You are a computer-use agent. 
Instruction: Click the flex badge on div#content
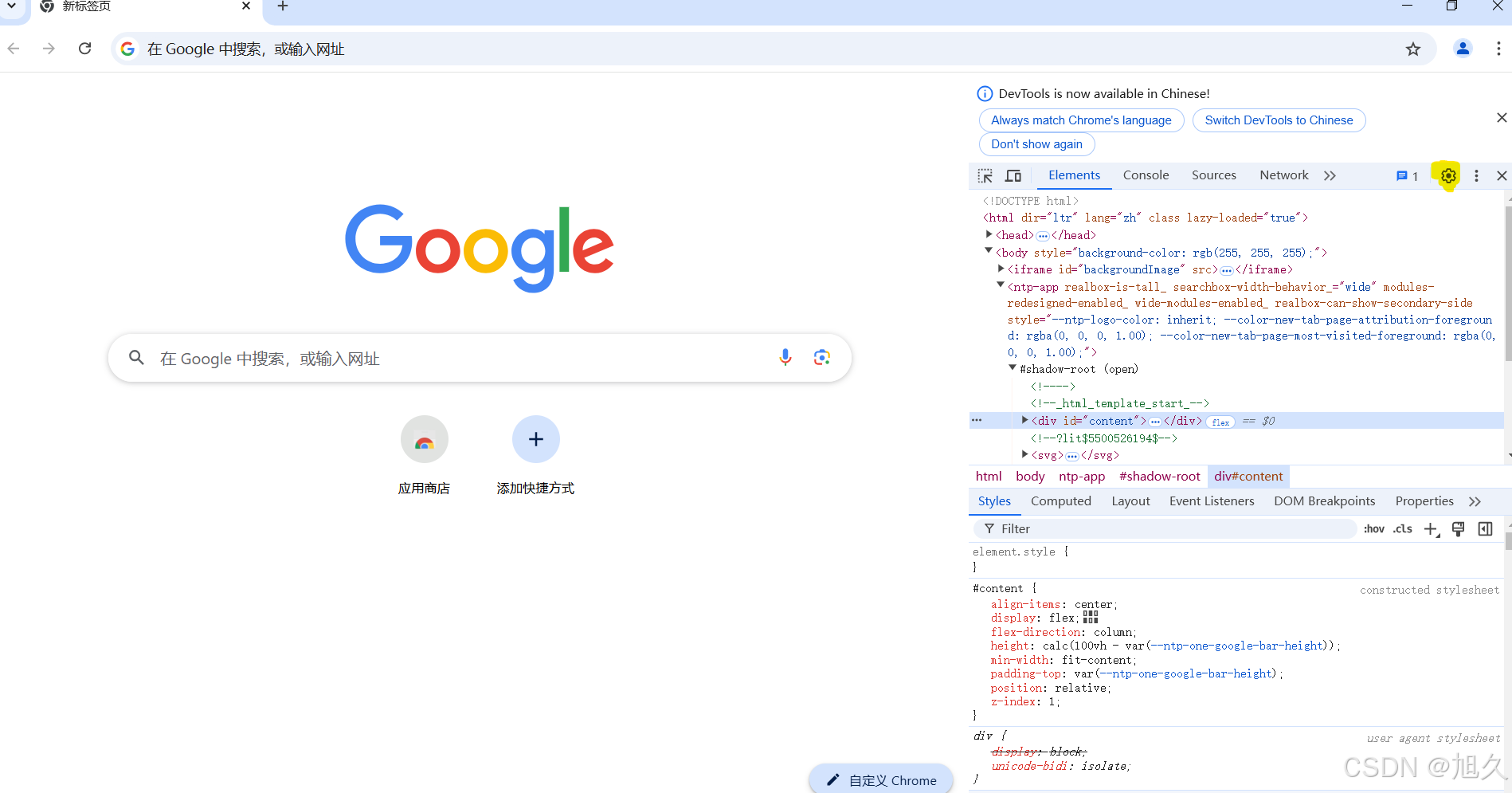tap(1220, 422)
